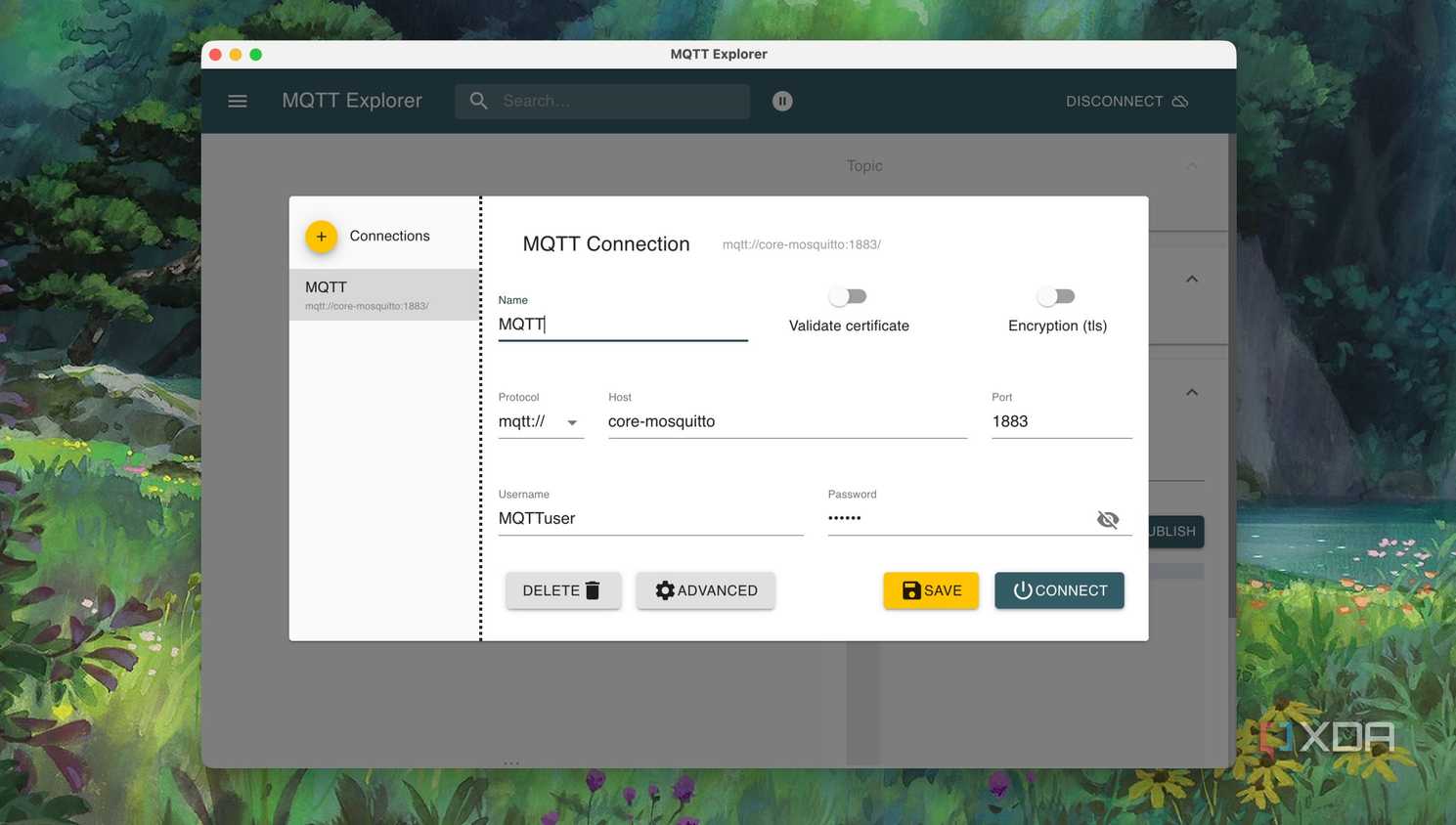Click the trash icon to delete the connection

(593, 589)
